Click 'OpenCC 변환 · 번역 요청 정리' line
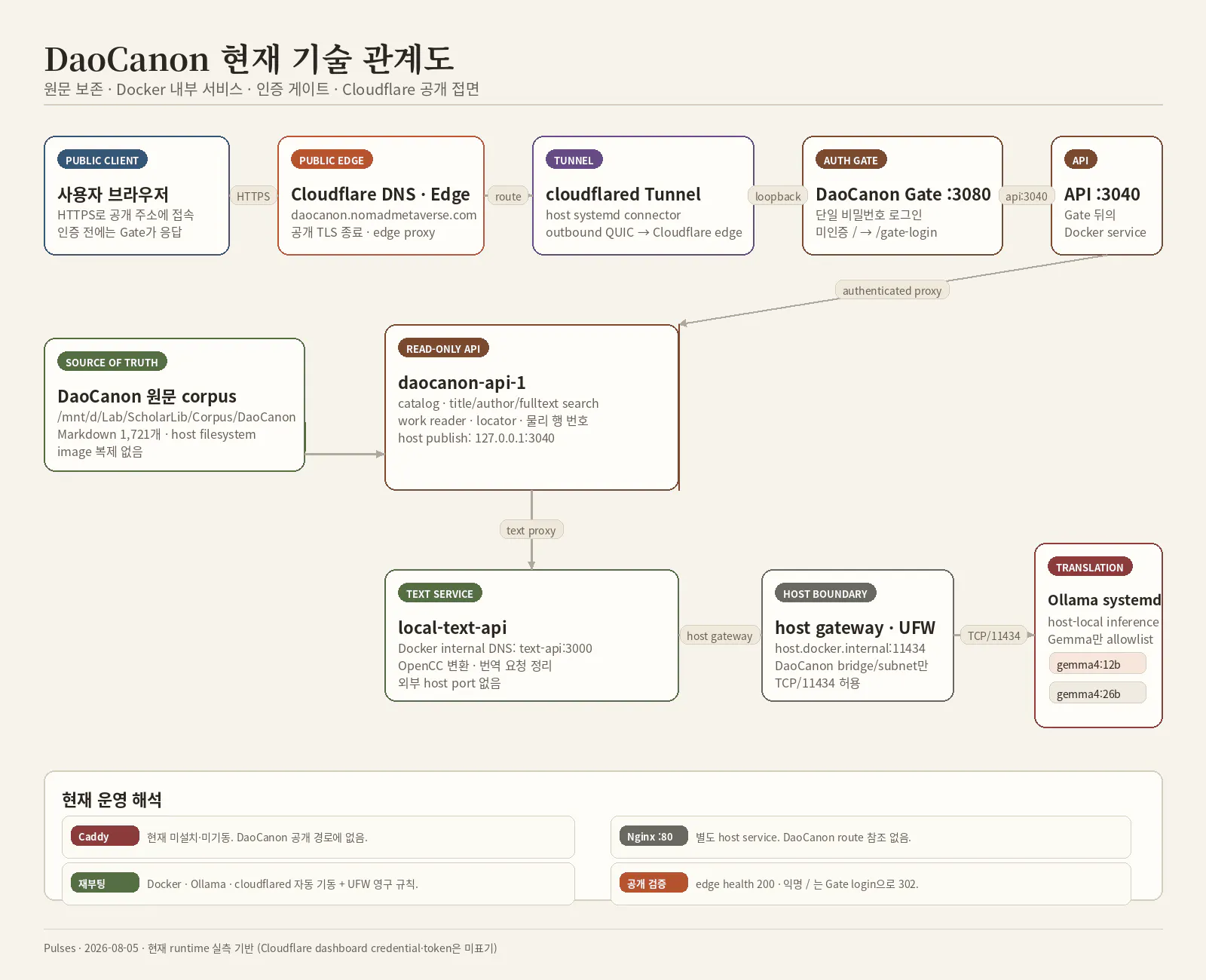This screenshot has width=1206, height=980. tap(475, 666)
